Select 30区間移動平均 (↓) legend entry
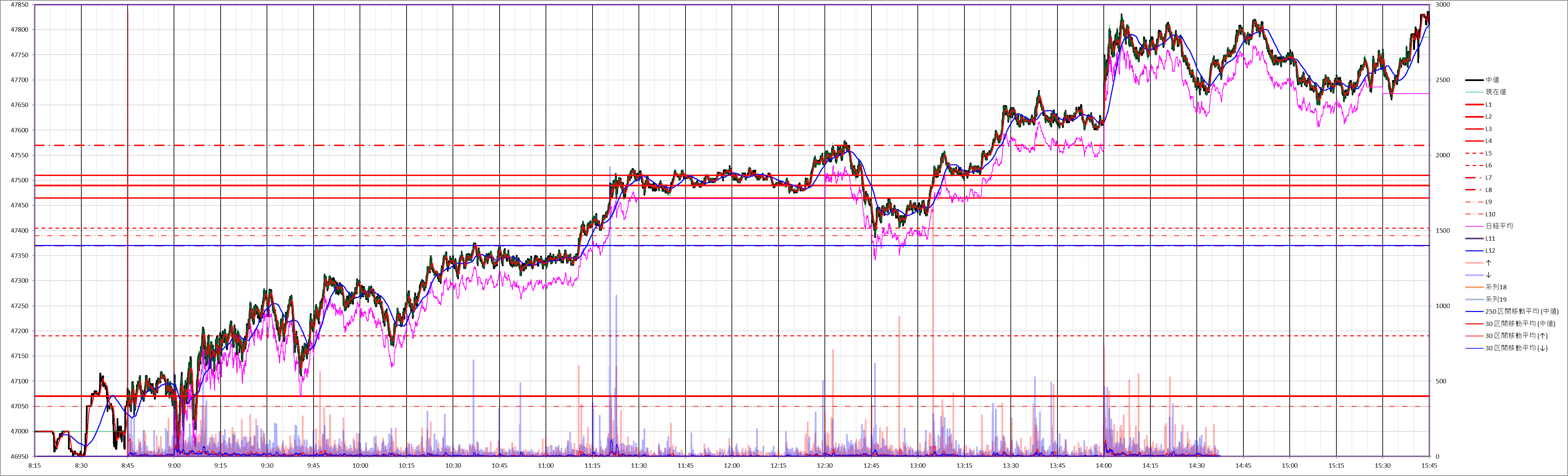This screenshot has height=476, width=1568. tap(1516, 348)
